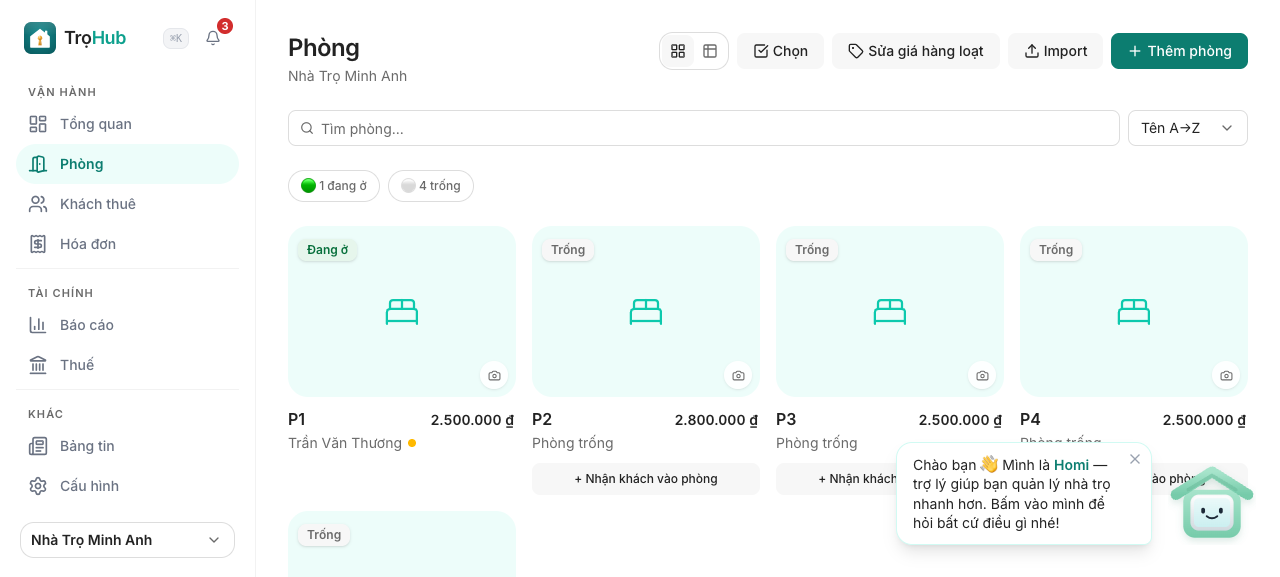Open room P4 thumbnail card
The height and width of the screenshot is (577, 1280).
[x=1134, y=312]
